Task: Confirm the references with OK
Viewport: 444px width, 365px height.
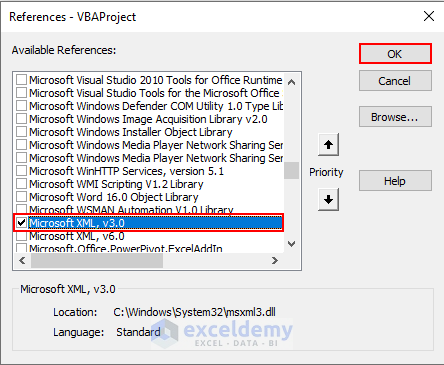Action: tap(395, 54)
